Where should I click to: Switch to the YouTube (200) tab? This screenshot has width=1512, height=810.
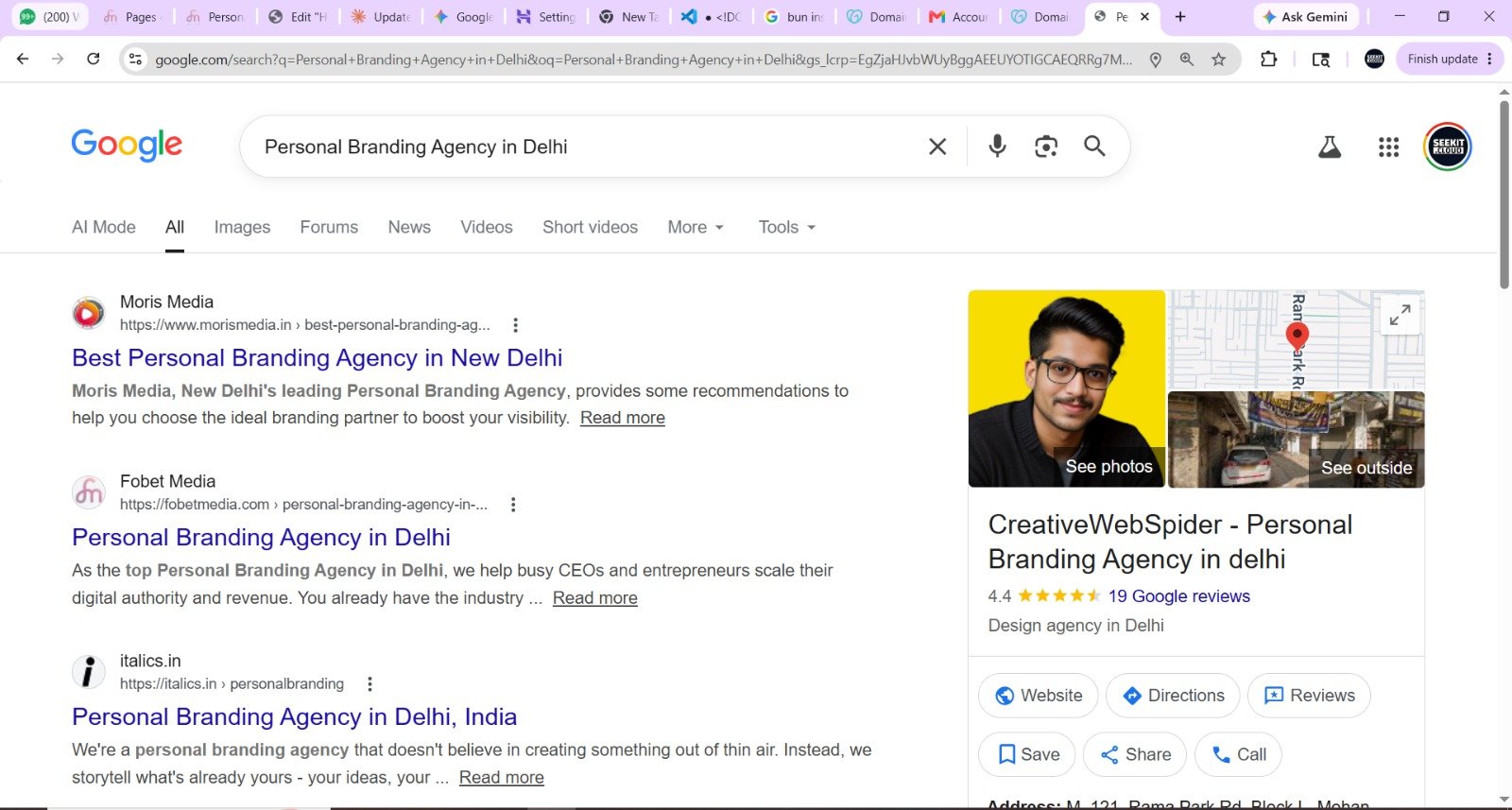tap(50, 16)
